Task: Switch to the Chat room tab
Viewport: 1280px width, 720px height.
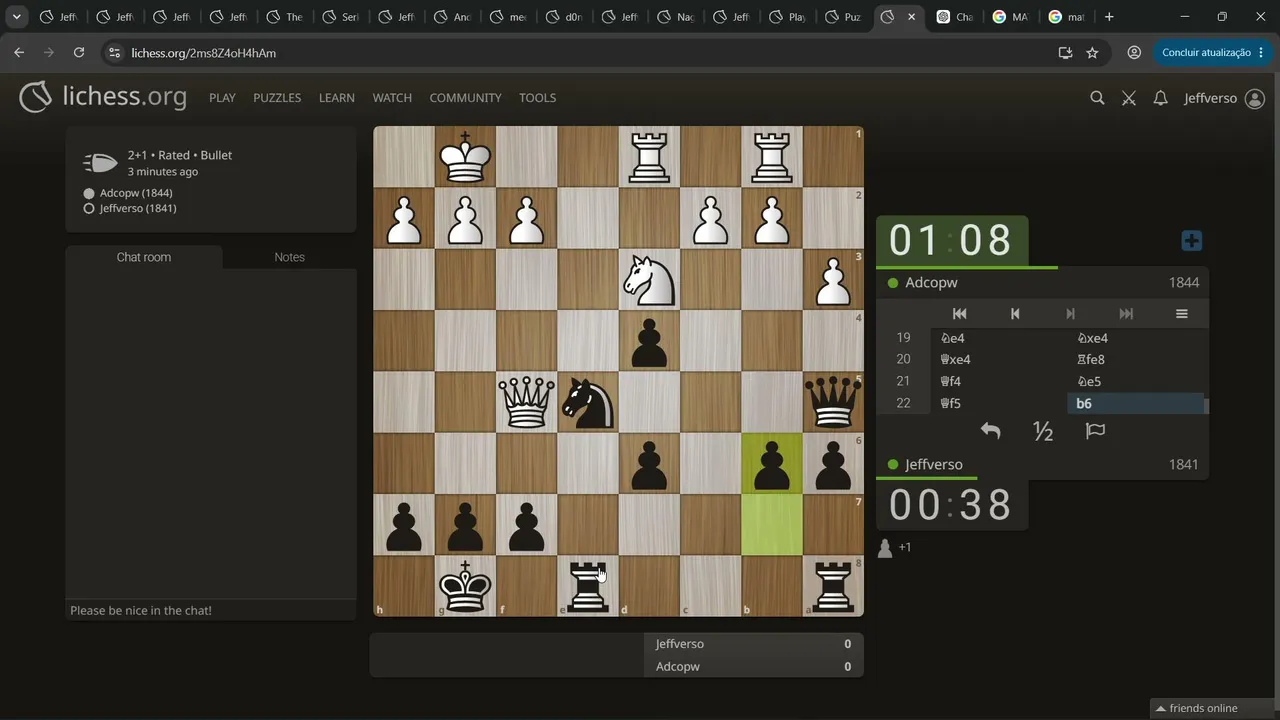Action: pyautogui.click(x=144, y=257)
